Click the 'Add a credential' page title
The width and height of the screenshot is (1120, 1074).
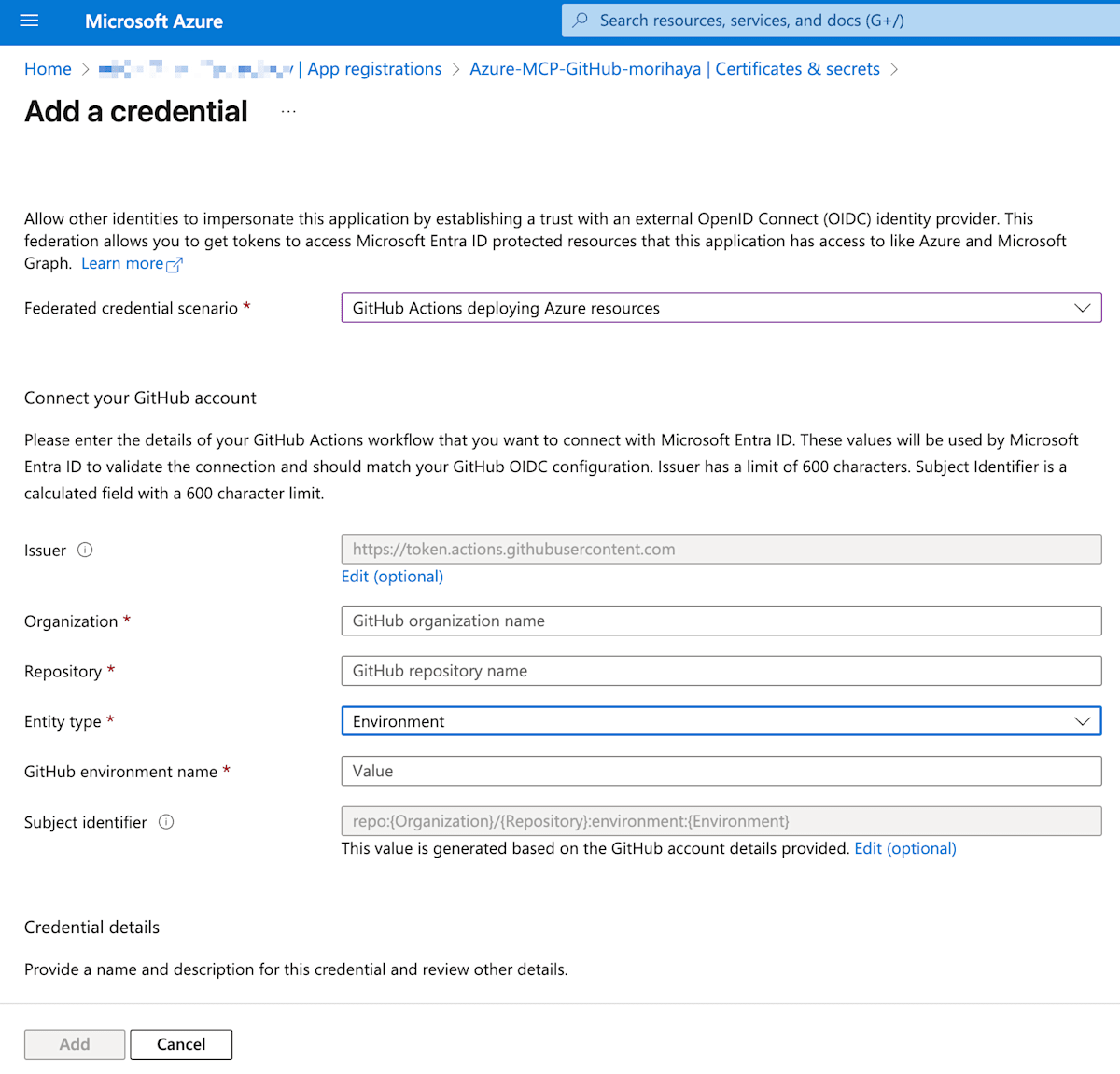[136, 111]
